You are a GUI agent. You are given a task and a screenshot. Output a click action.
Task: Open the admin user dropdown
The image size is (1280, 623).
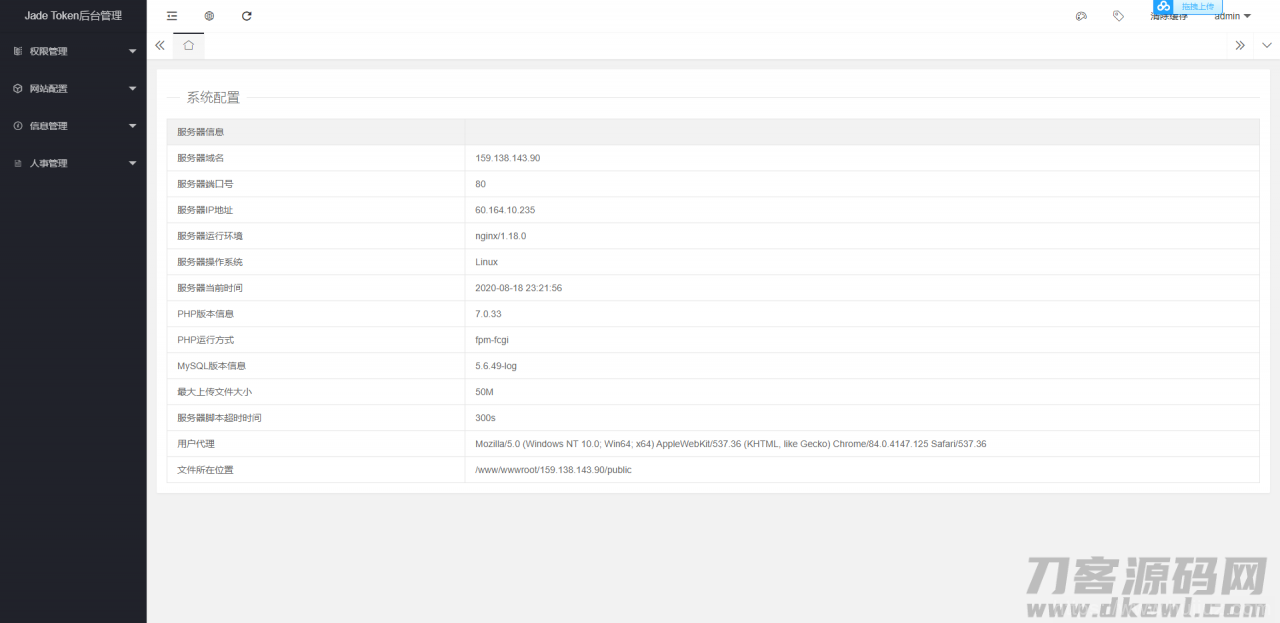(x=1233, y=16)
